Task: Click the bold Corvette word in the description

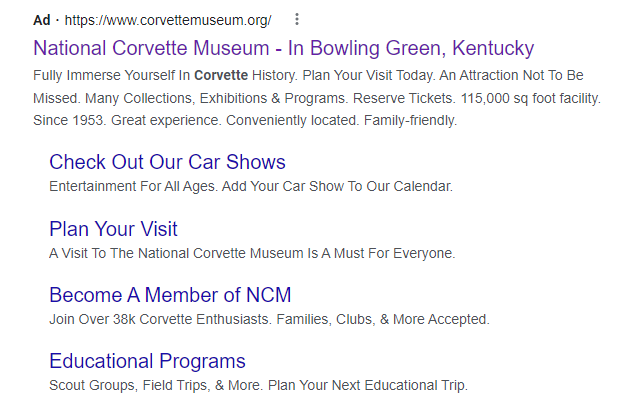Action: tap(221, 75)
